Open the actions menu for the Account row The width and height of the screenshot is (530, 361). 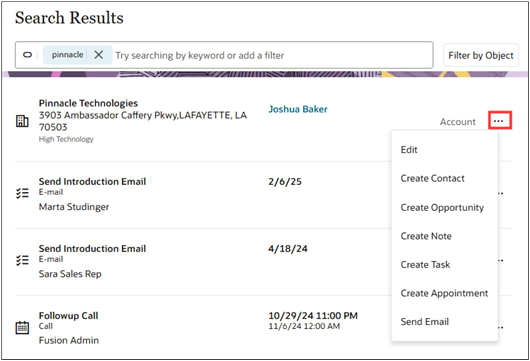point(500,120)
